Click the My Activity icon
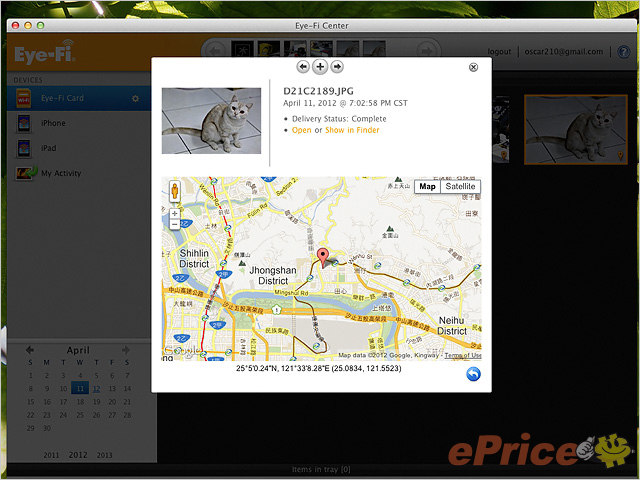The width and height of the screenshot is (640, 480). pyautogui.click(x=26, y=173)
